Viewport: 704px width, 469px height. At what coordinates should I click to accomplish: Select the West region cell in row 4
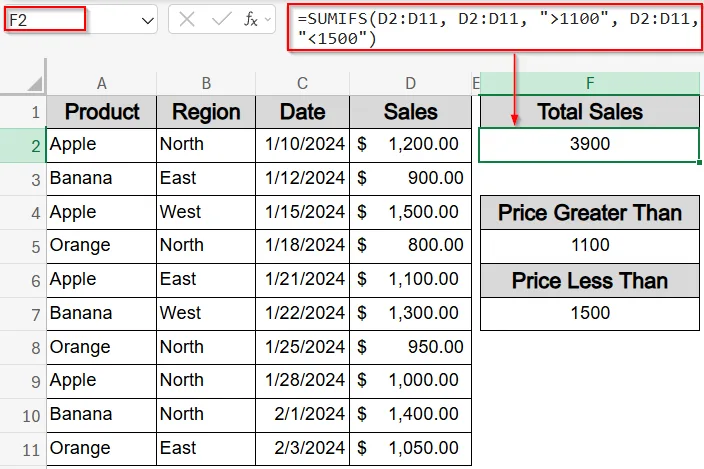206,213
